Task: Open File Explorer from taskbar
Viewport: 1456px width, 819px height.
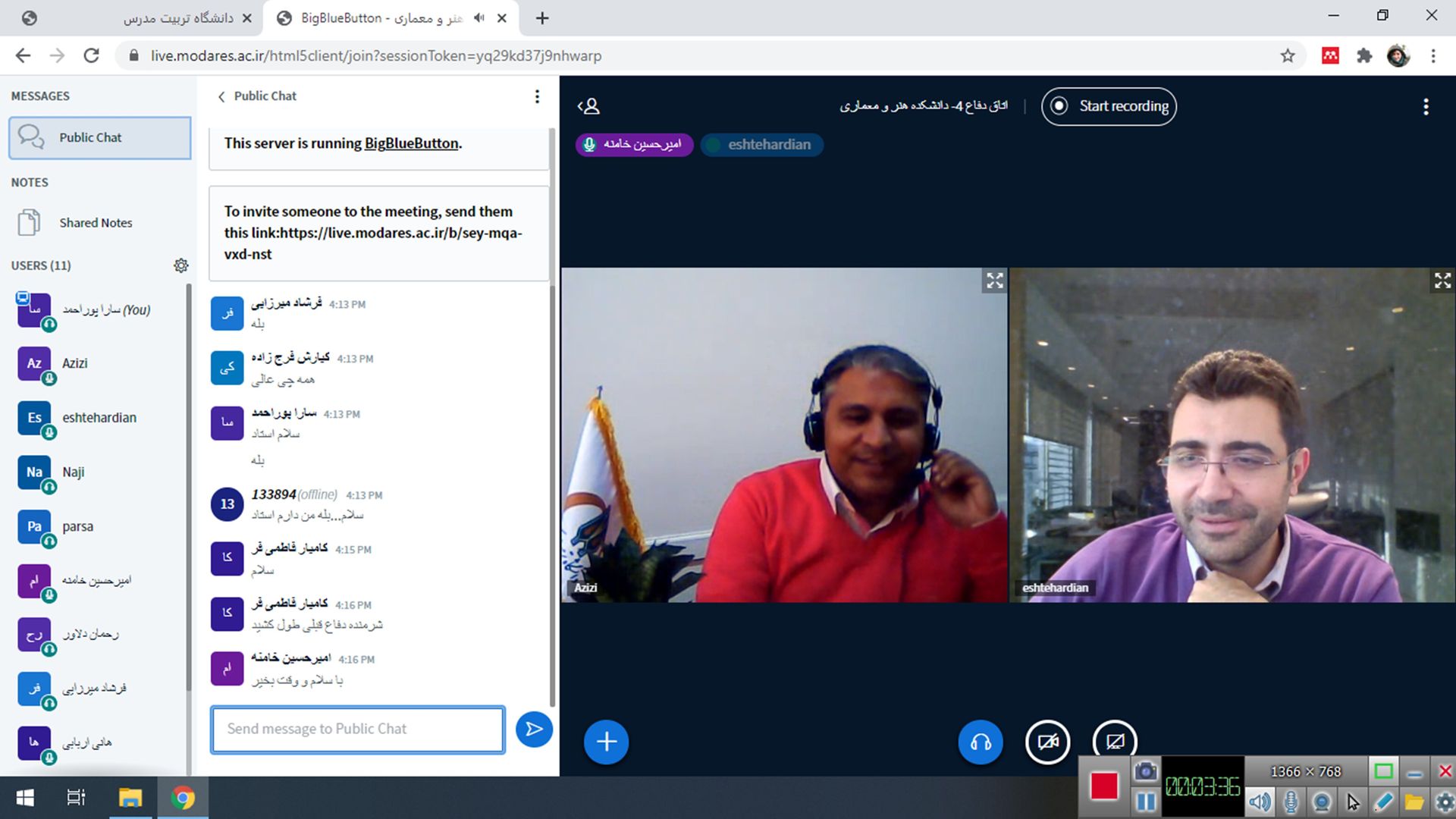Action: 130,798
